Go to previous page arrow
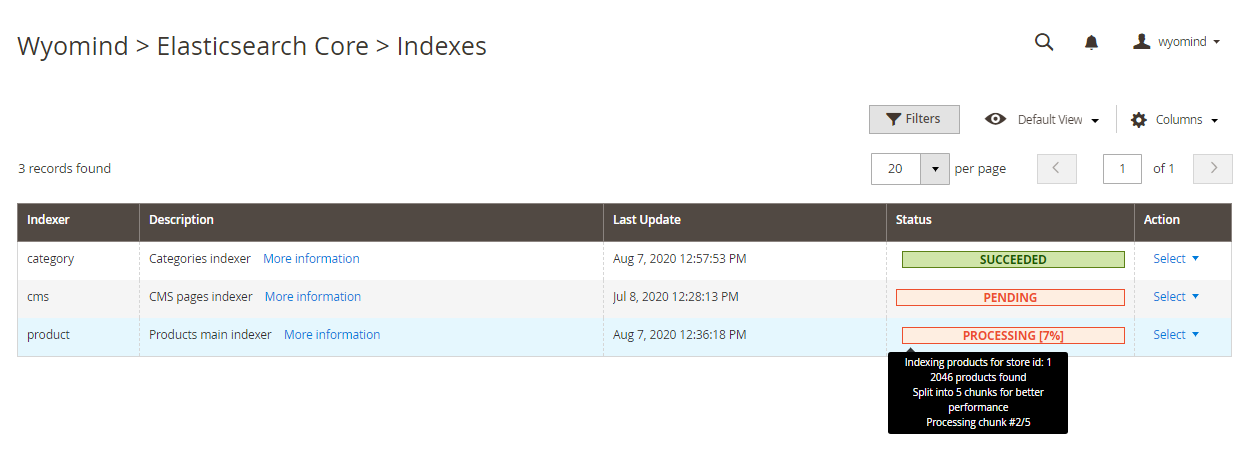Image resolution: width=1251 pixels, height=471 pixels. click(1057, 168)
